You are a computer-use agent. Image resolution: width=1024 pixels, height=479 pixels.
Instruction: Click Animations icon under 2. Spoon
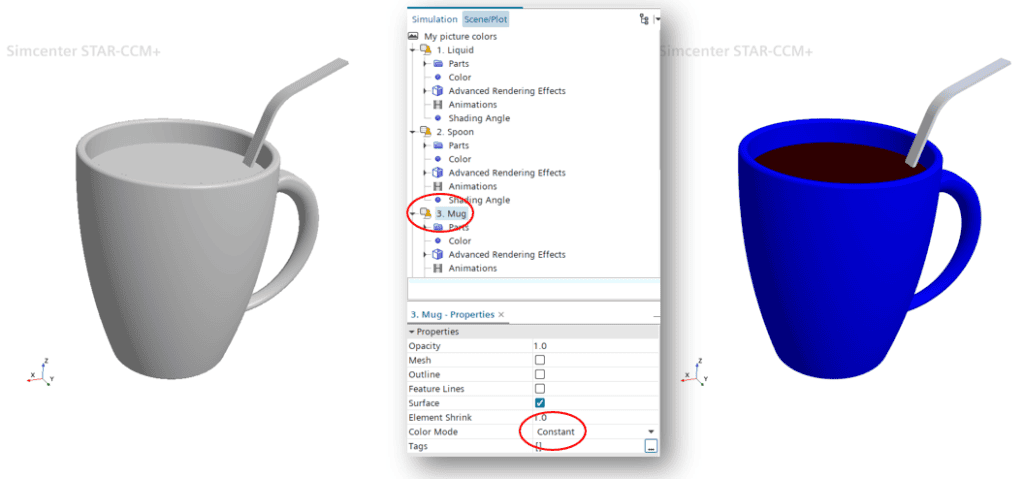[438, 187]
